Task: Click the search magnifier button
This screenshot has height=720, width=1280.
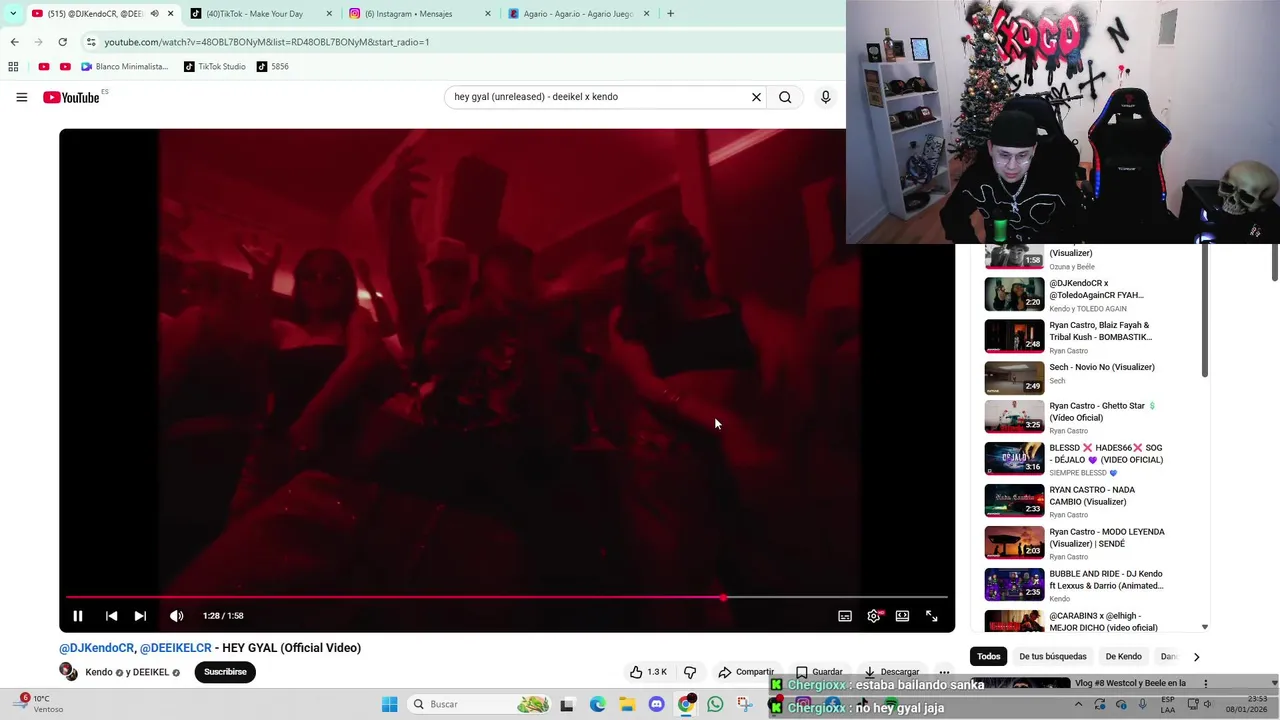Action: click(x=785, y=97)
